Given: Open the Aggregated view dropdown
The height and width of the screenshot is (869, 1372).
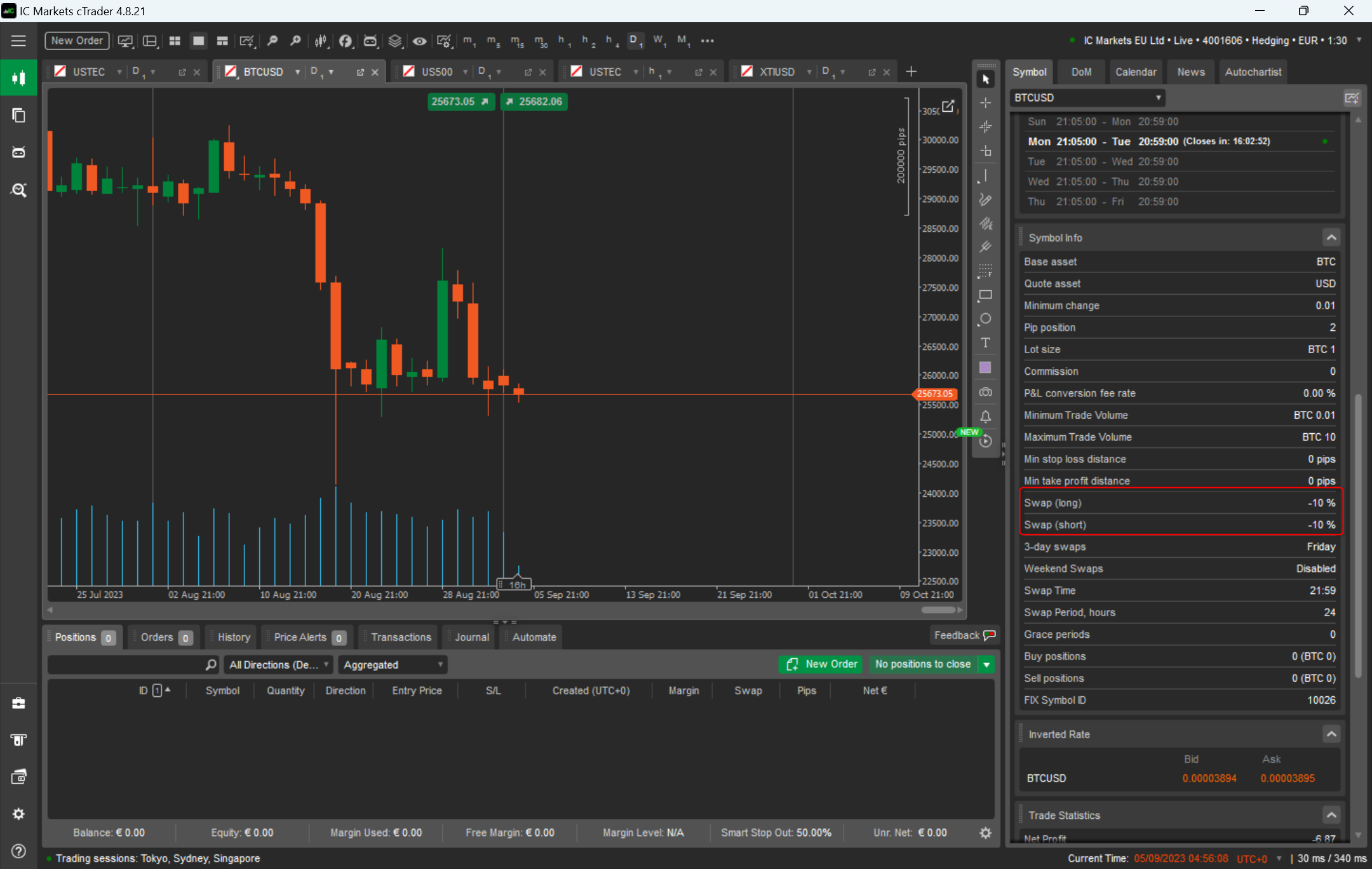Looking at the screenshot, I should point(393,664).
